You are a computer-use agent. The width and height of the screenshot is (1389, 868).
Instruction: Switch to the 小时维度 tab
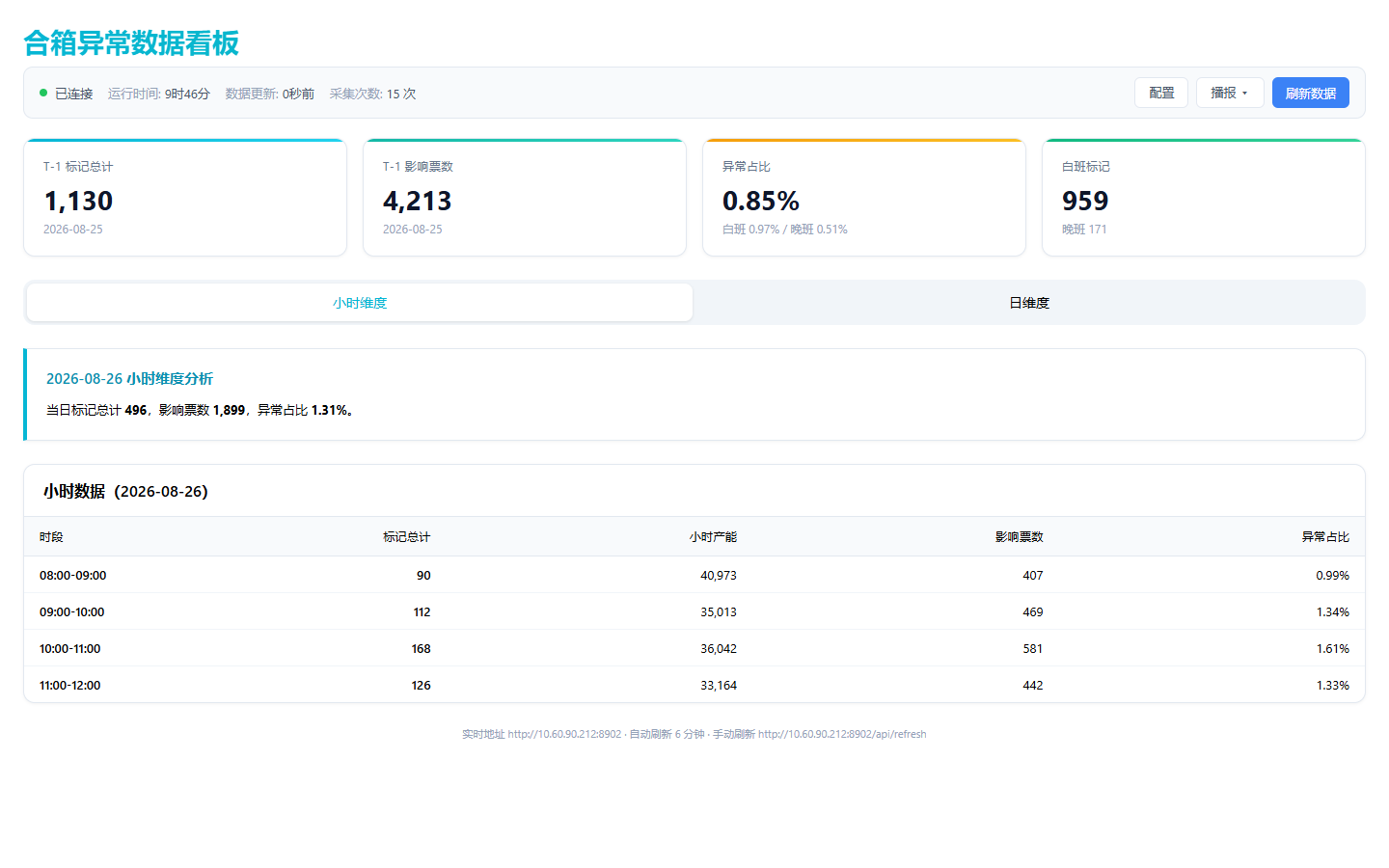click(360, 303)
